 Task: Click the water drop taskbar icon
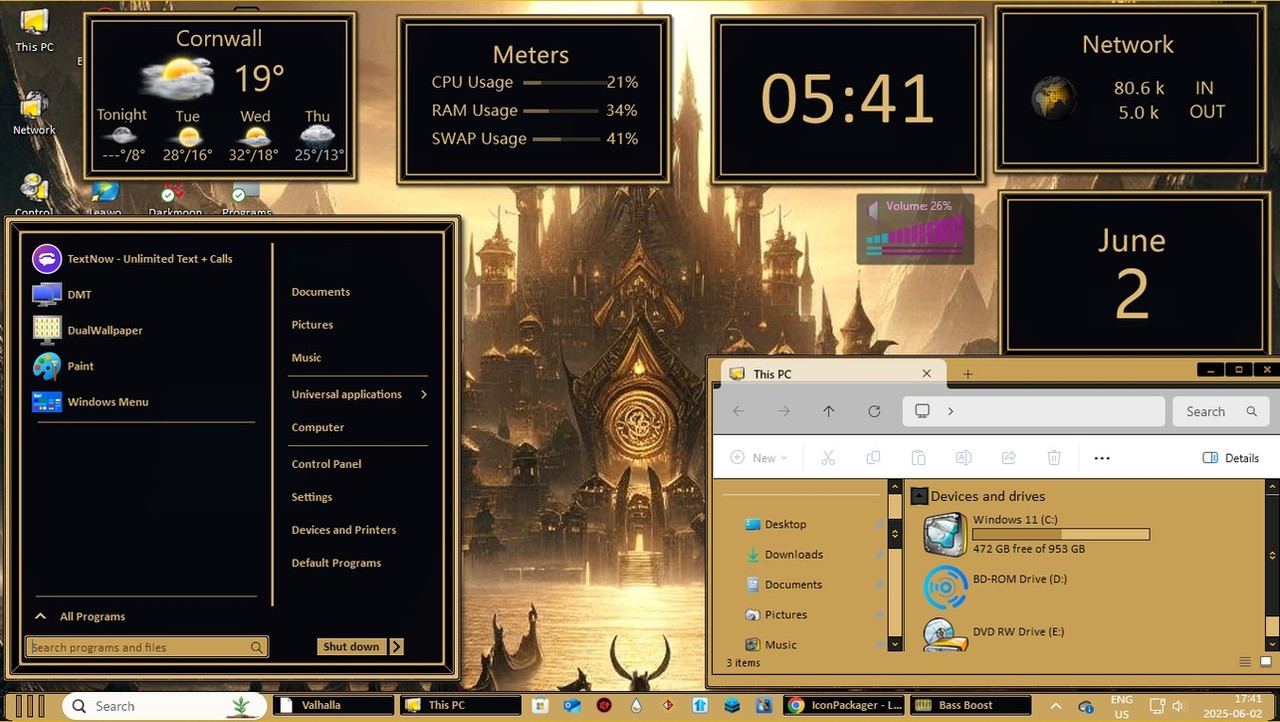pos(636,705)
